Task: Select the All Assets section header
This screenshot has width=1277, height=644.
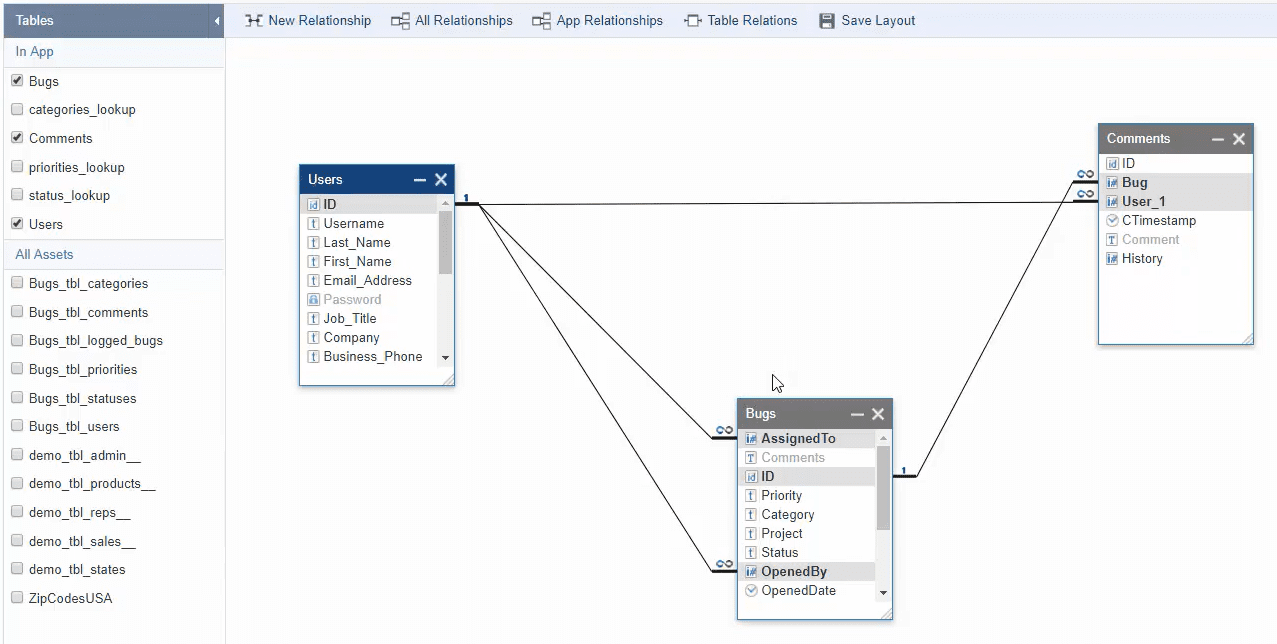Action: (x=44, y=255)
